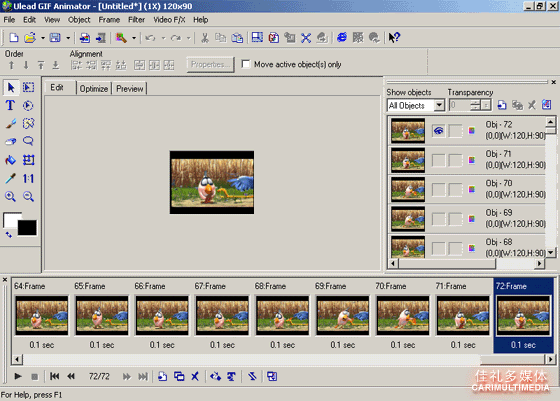This screenshot has width=560, height=401.
Task: Click the white foreground color swatch
Action: point(10,219)
